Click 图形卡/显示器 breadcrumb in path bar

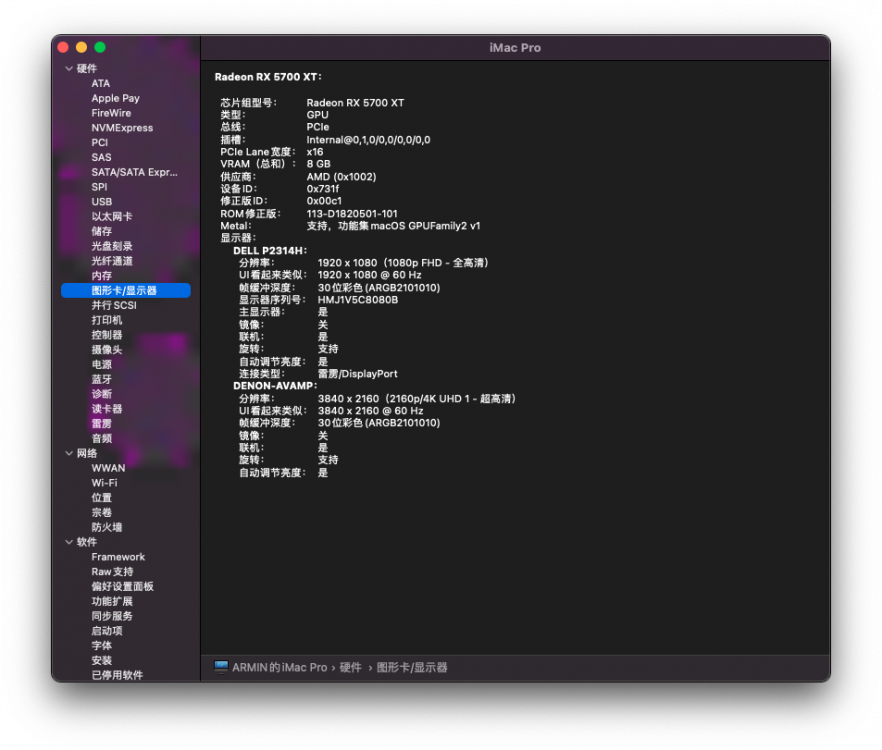tap(412, 668)
